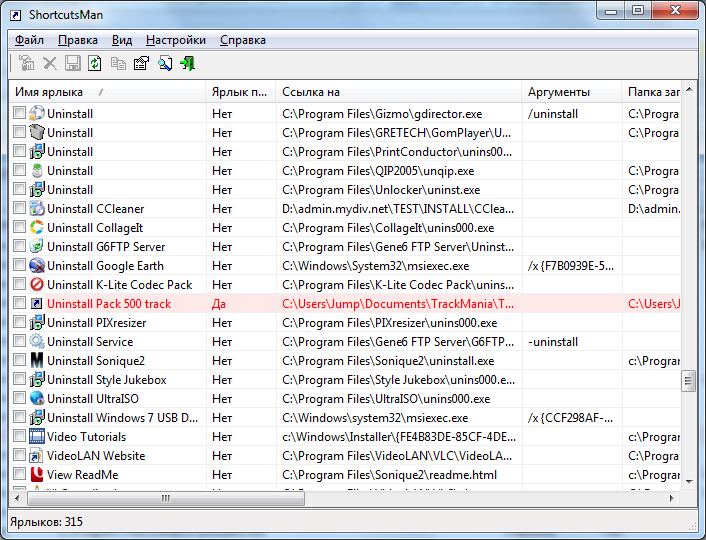706x540 pixels.
Task: Sort by the Ярлык п... column header
Action: 241,92
